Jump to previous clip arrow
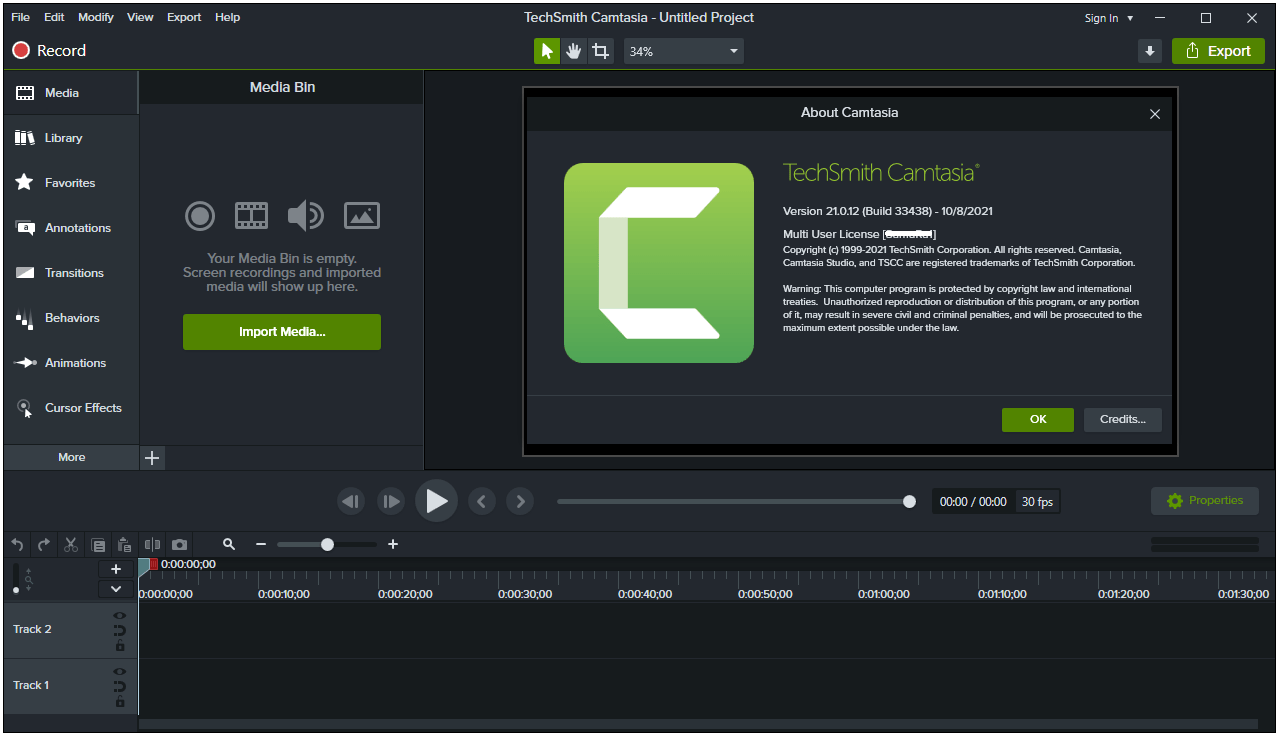 (x=482, y=501)
